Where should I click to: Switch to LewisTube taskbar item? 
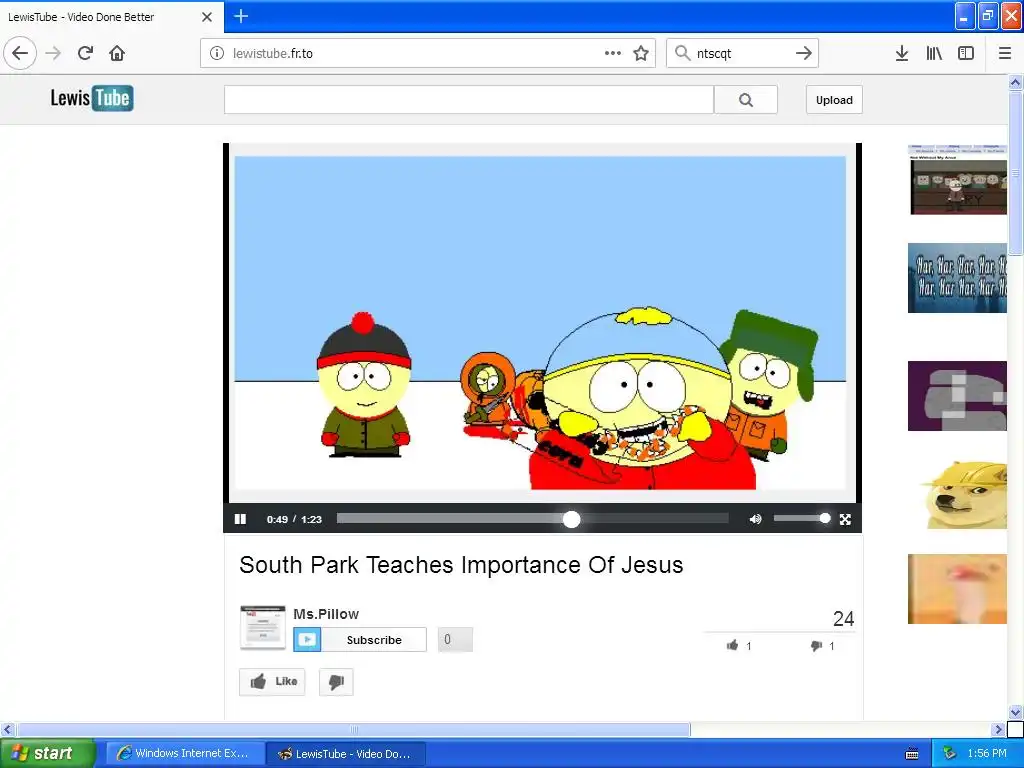[x=346, y=754]
